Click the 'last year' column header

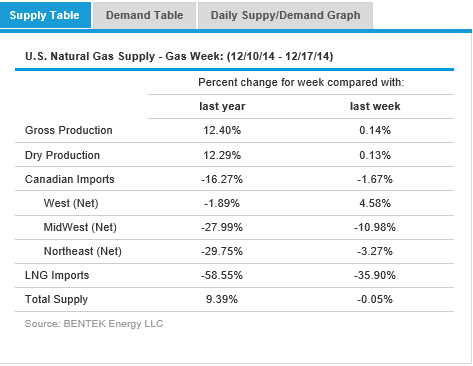point(222,106)
